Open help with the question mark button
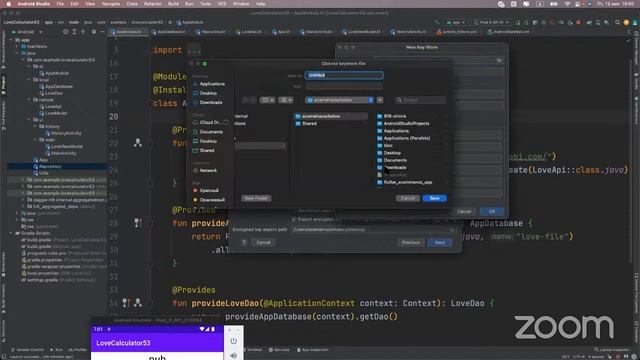Screen dimensions: 640x360 tap(244, 242)
